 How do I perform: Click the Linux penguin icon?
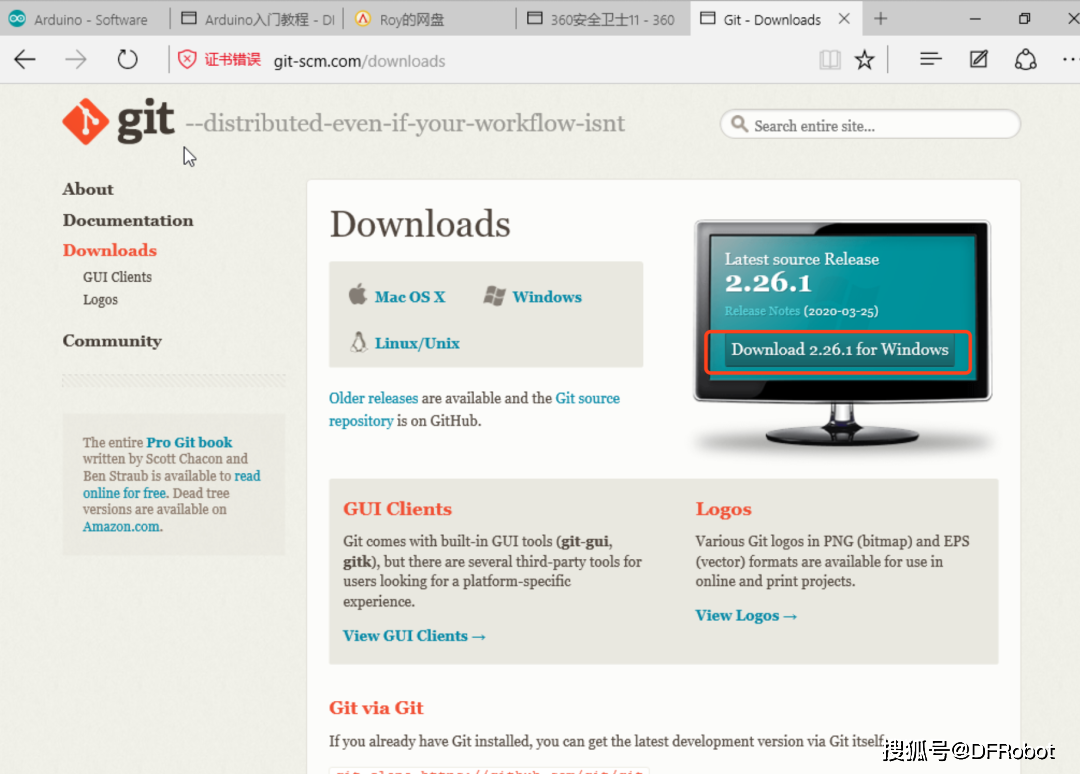tap(358, 342)
